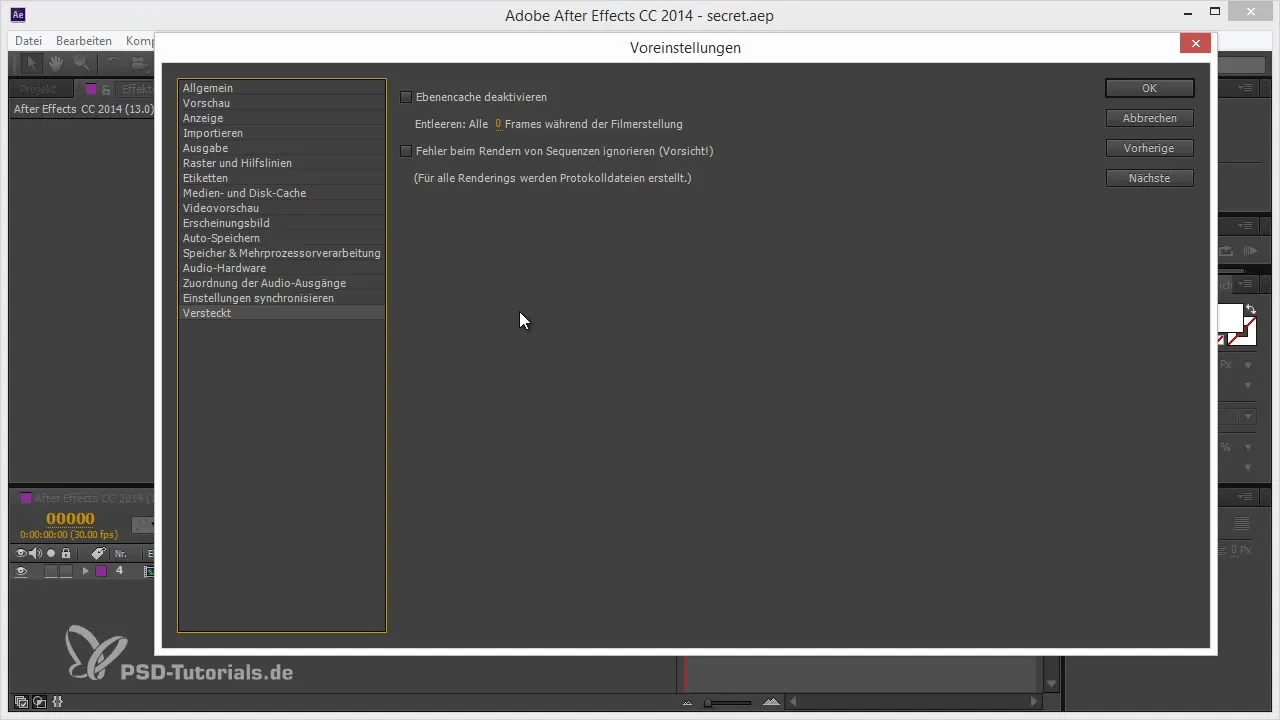Select Auto-Speichern preferences category
Image resolution: width=1280 pixels, height=720 pixels.
click(282, 238)
